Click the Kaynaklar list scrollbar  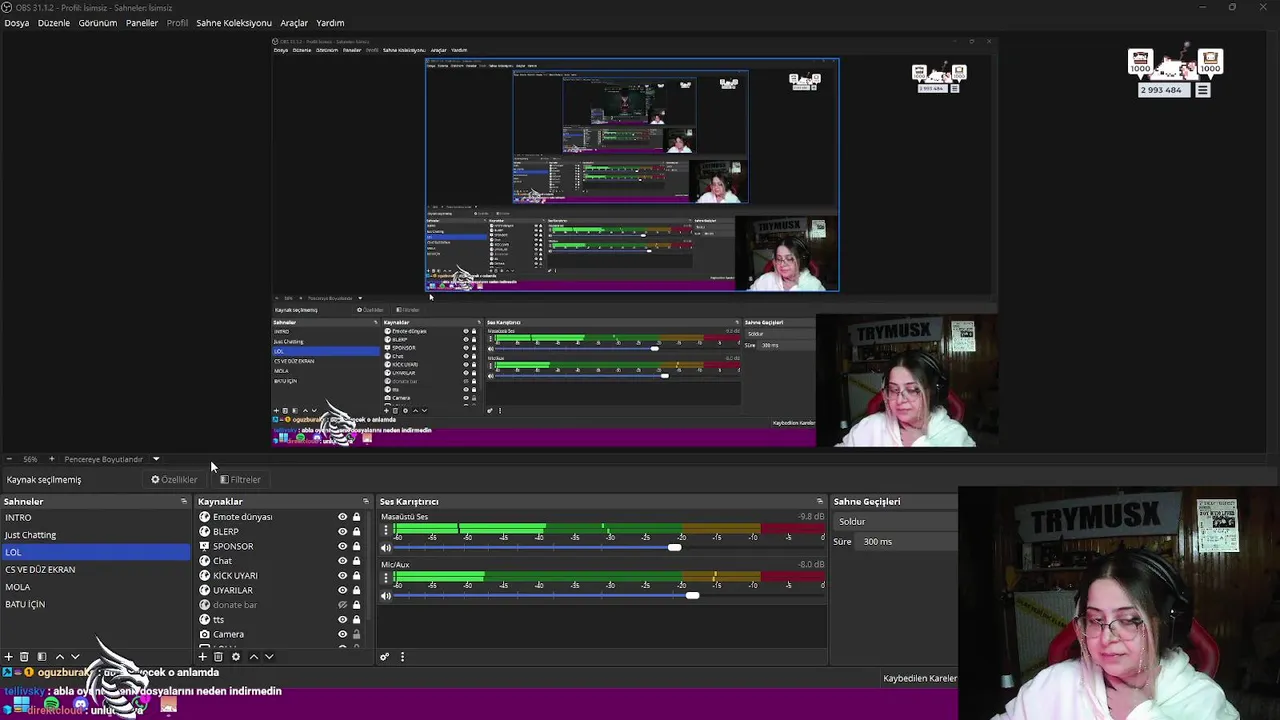coord(369,565)
